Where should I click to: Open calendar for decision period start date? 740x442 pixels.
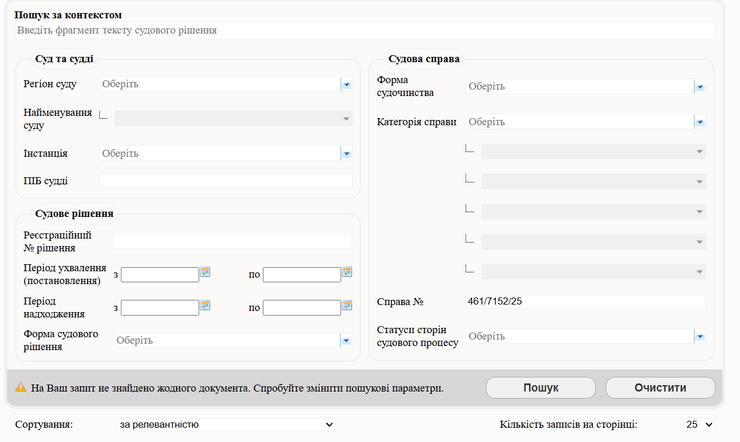[x=205, y=272]
